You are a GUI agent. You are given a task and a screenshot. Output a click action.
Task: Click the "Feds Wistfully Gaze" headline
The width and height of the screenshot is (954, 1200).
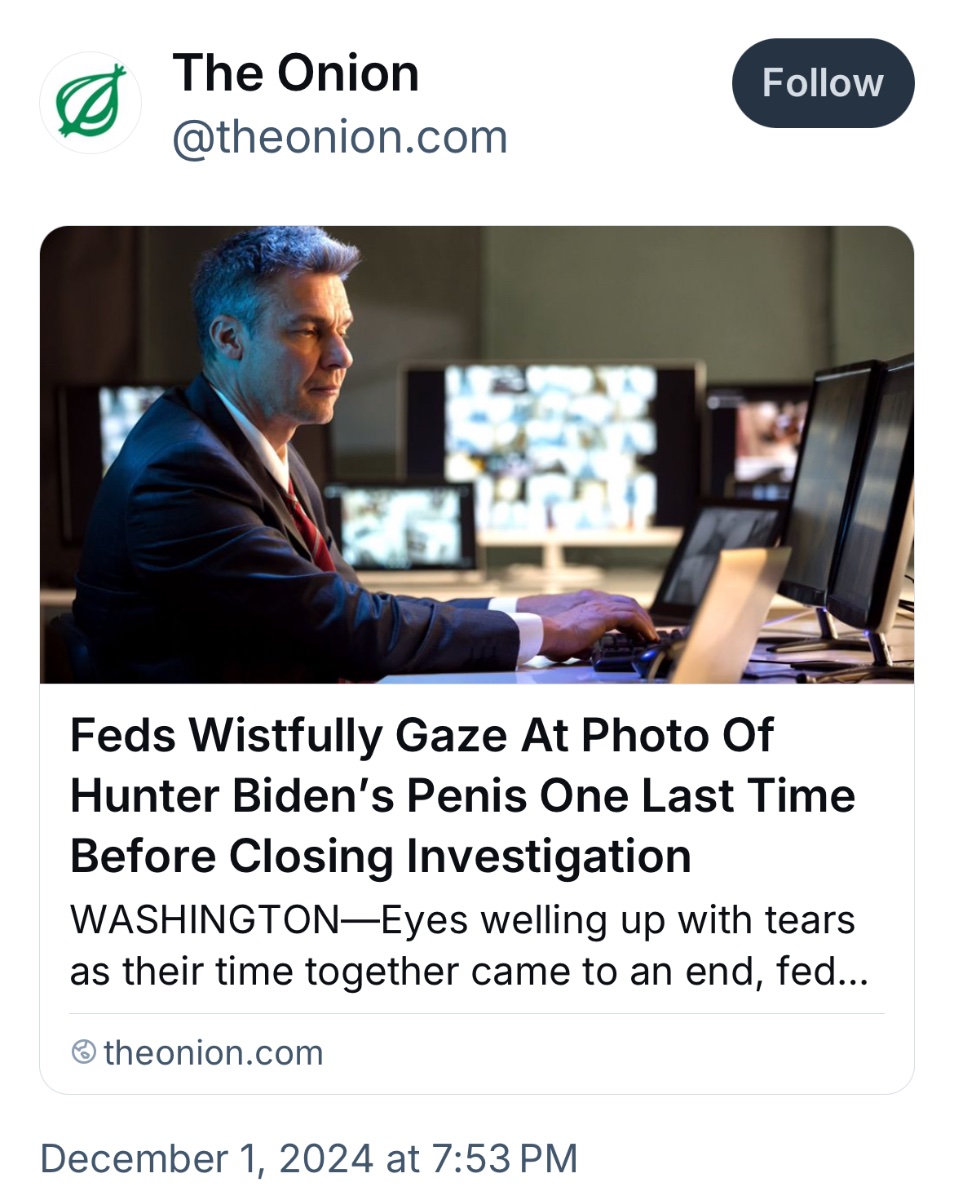[421, 736]
